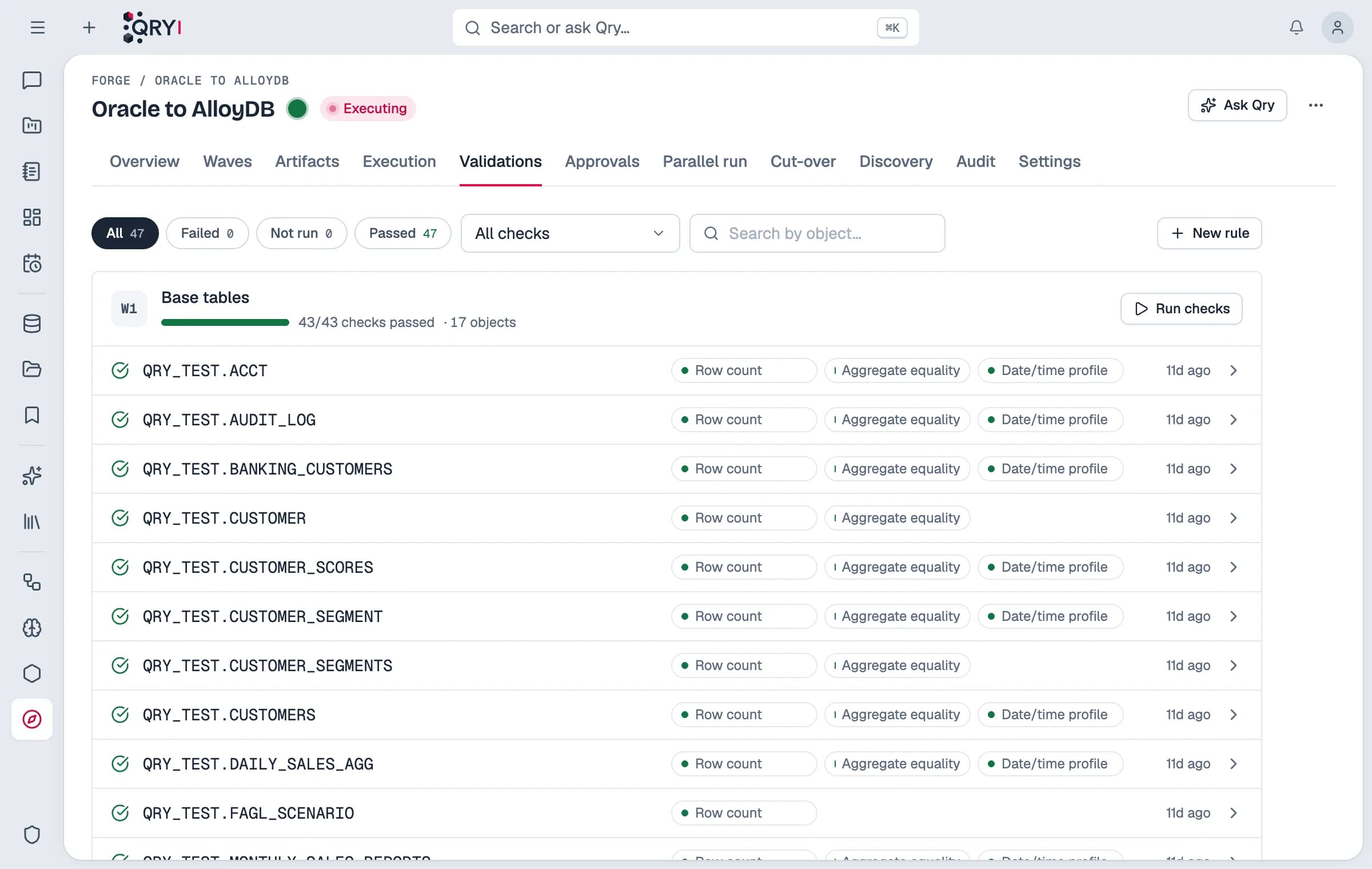The image size is (1372, 869).
Task: Open the hexagon sidebar icon
Action: pos(32,673)
